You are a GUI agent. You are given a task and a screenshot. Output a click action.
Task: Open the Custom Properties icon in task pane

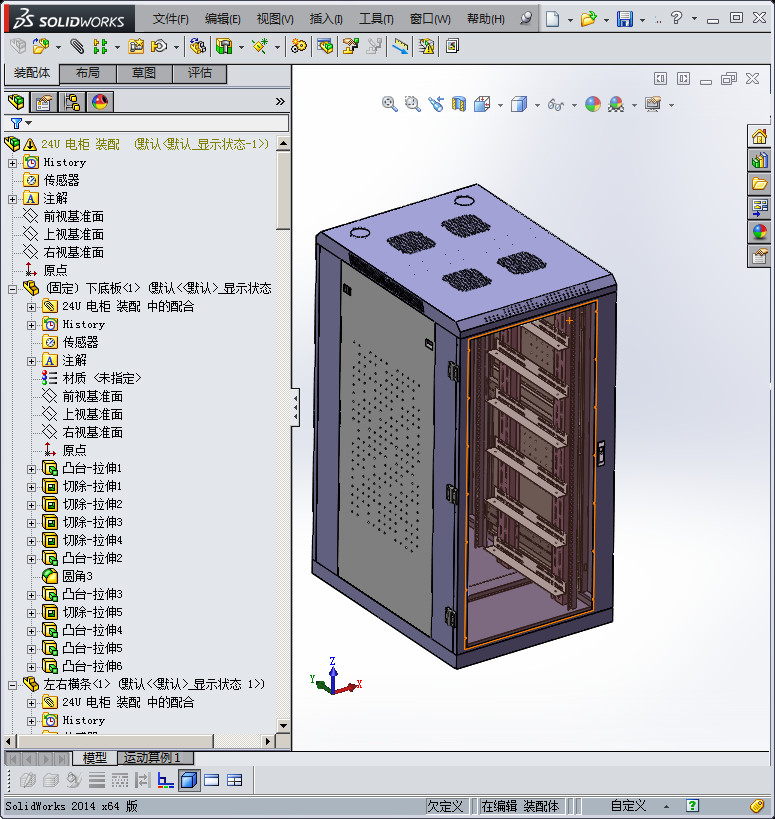(759, 255)
